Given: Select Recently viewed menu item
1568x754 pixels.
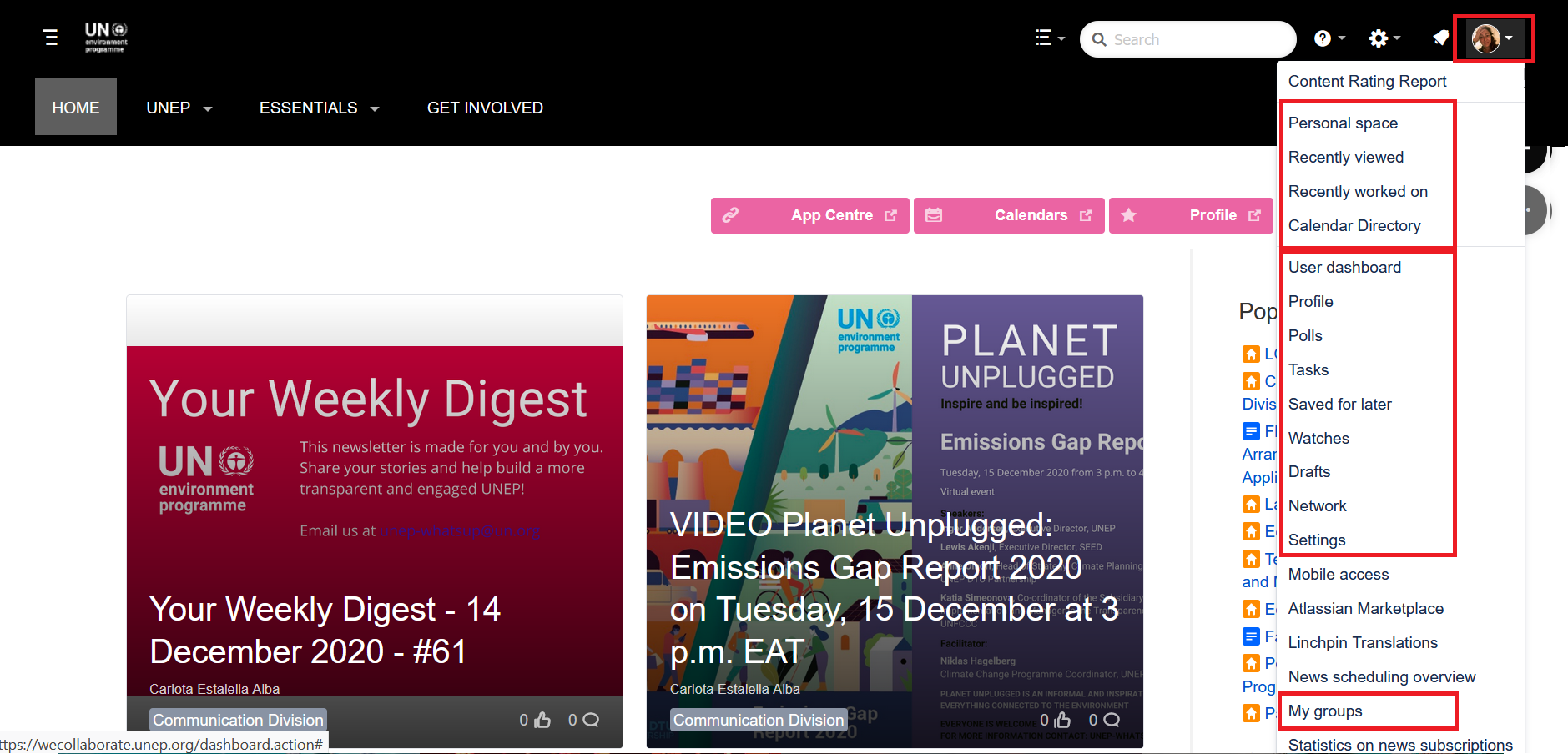Looking at the screenshot, I should click(1345, 157).
